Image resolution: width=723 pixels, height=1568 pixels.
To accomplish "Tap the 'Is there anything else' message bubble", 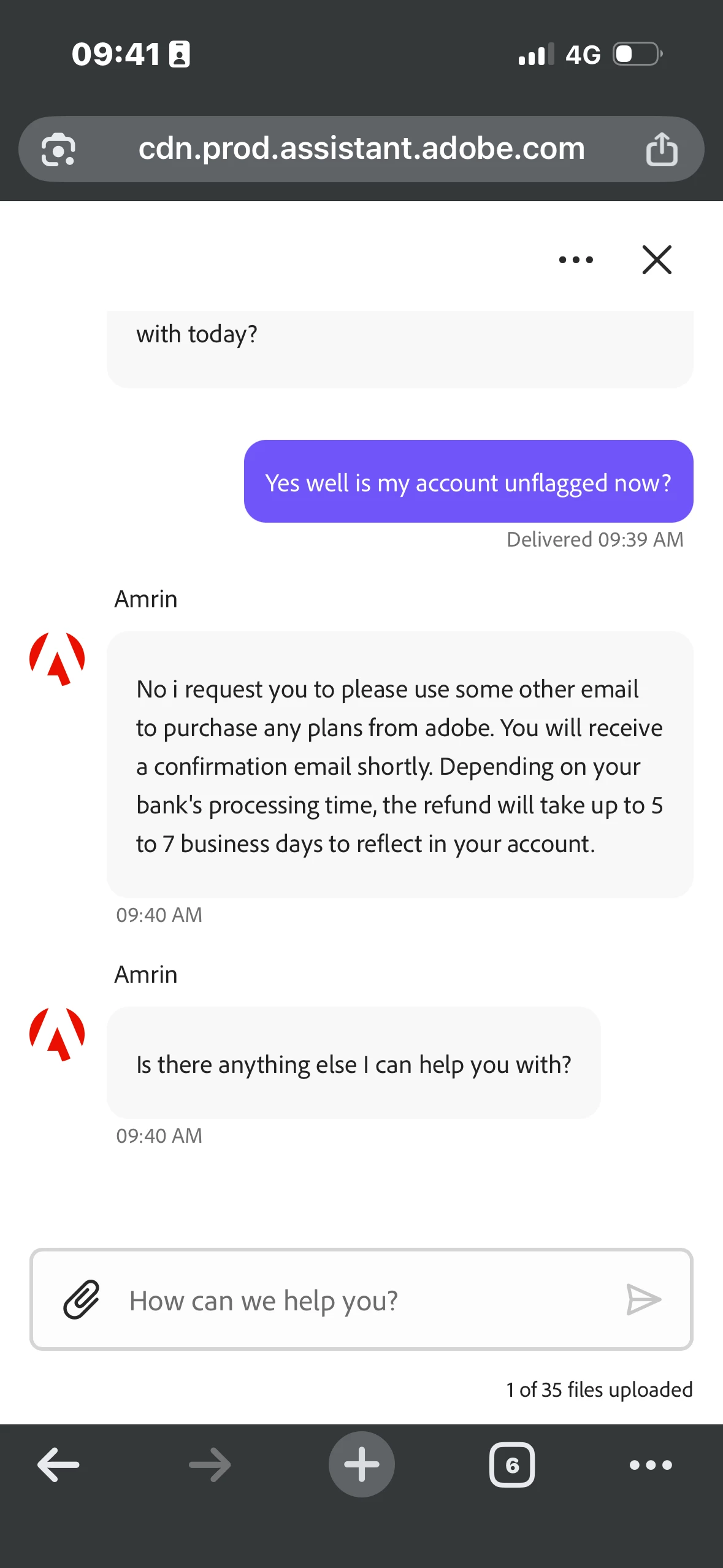I will (x=354, y=1063).
